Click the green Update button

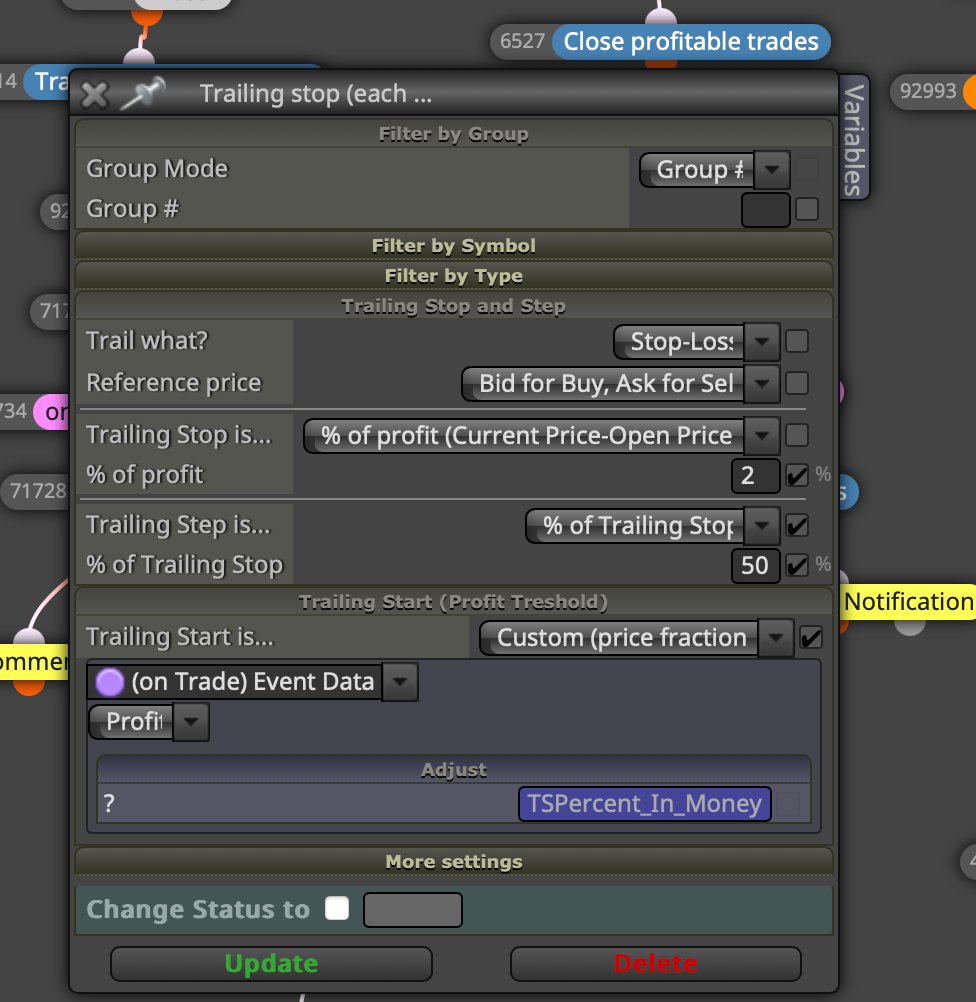[271, 964]
